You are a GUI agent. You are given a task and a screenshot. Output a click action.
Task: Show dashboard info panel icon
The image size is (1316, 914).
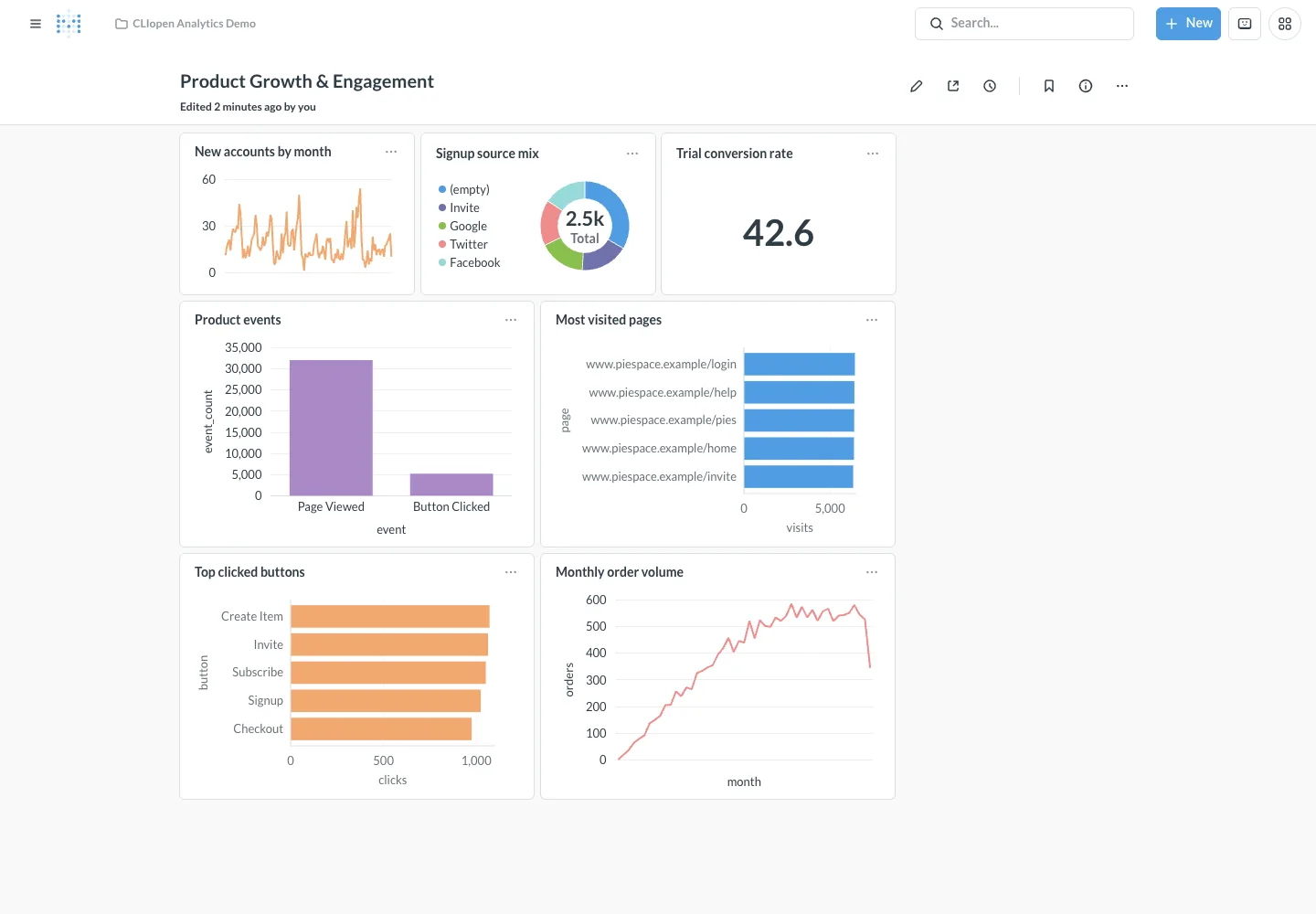click(1086, 86)
